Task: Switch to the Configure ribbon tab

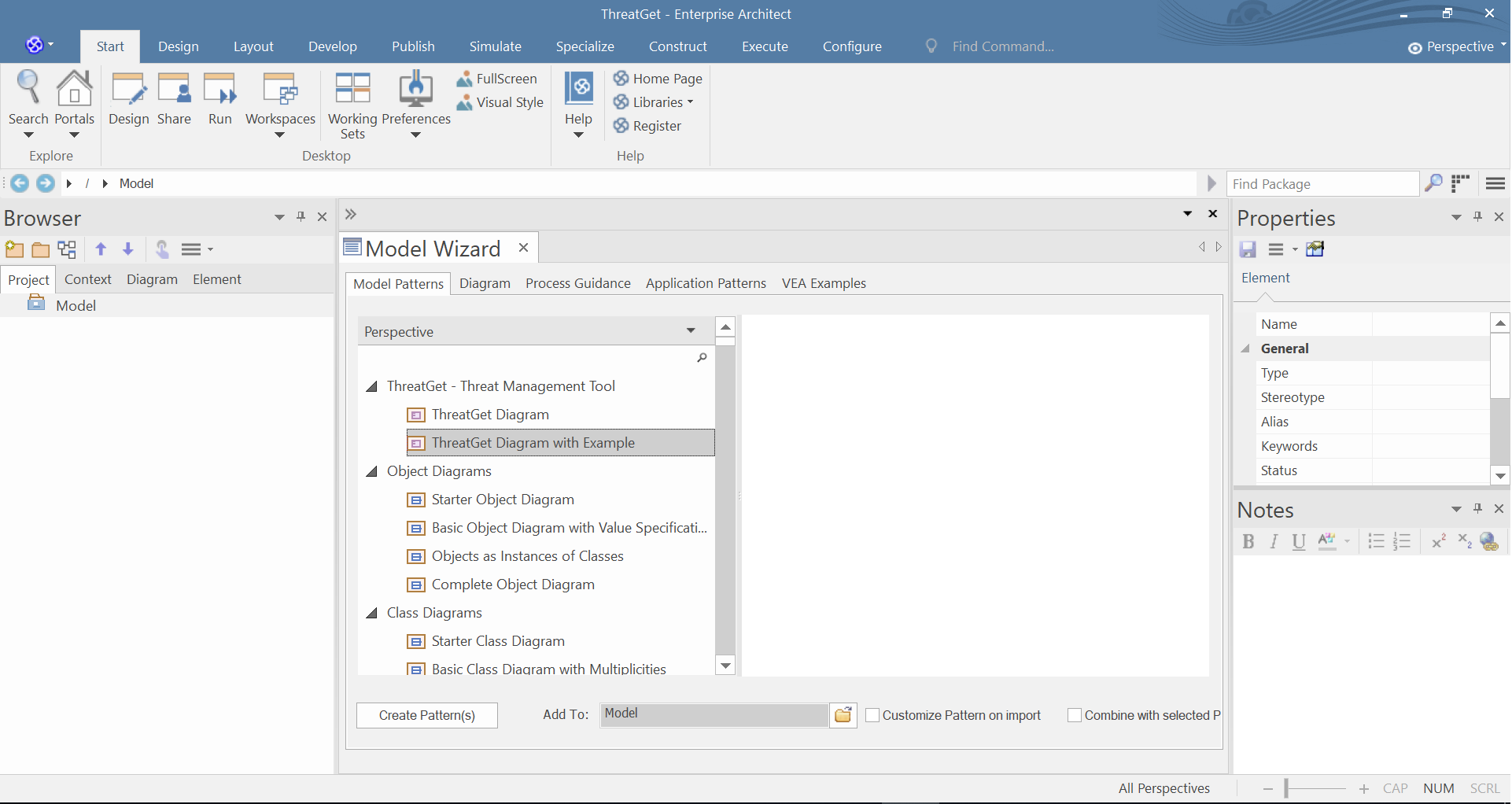Action: (x=852, y=46)
